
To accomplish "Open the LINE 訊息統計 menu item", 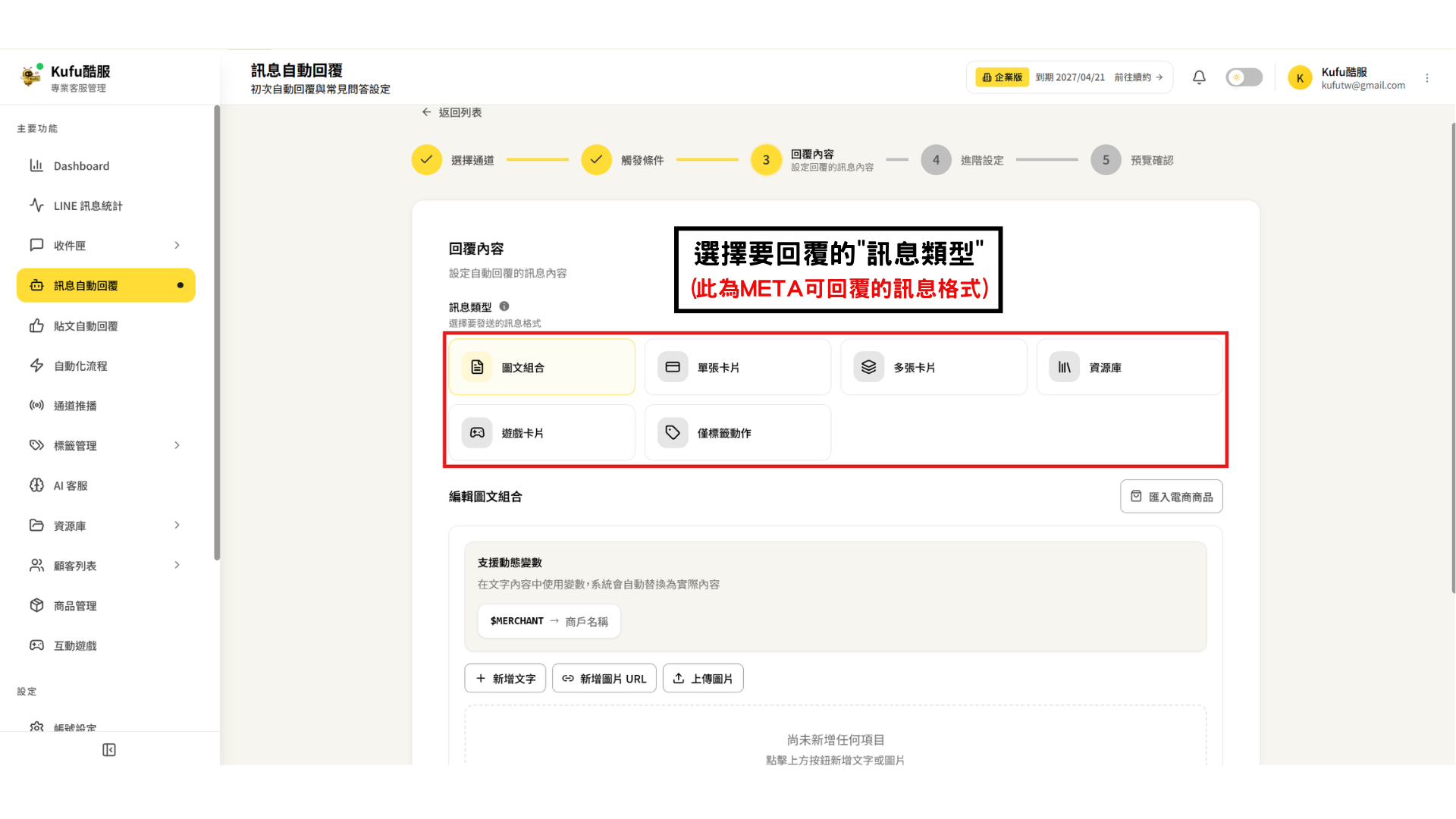I will [106, 206].
